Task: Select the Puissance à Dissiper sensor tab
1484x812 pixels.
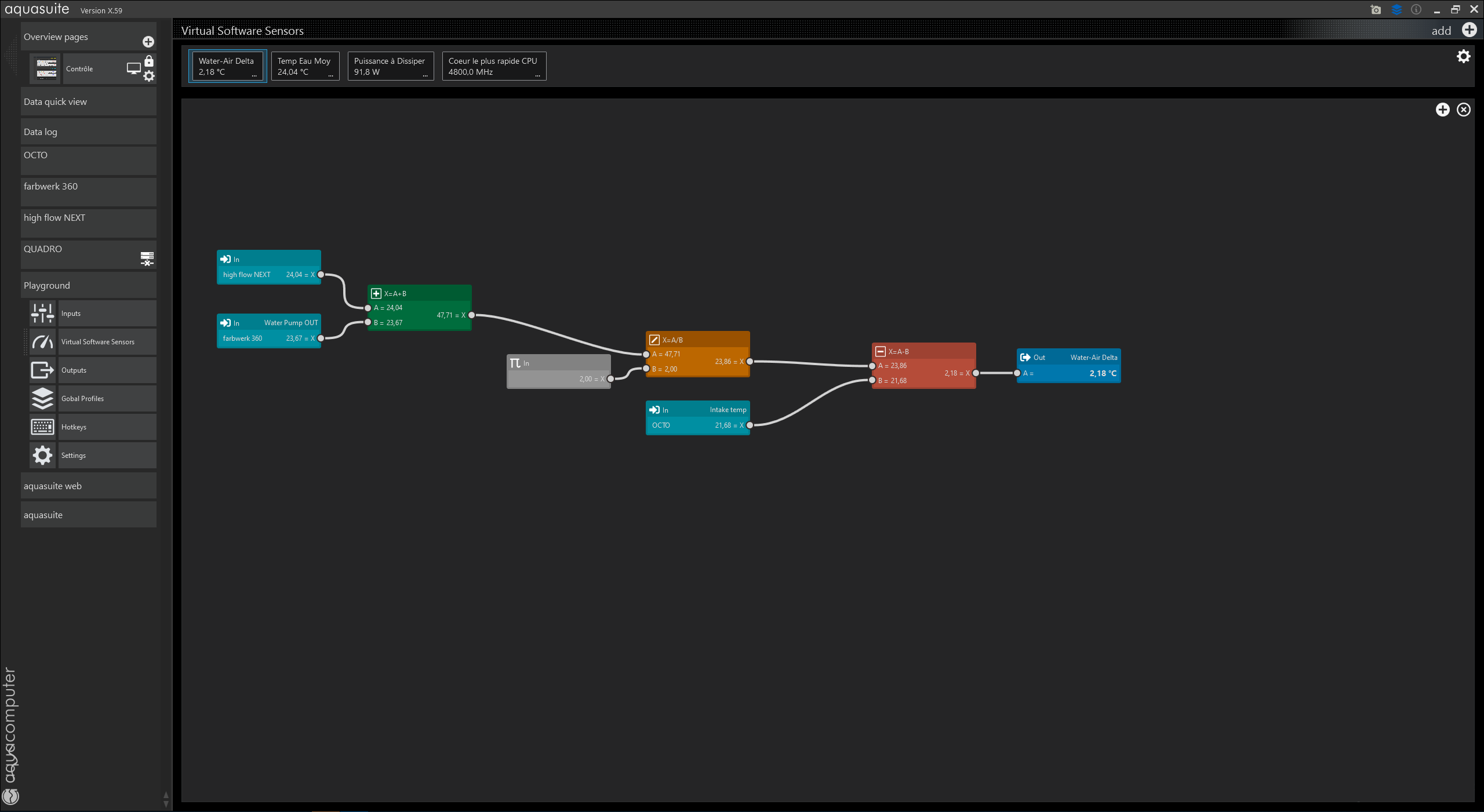Action: [x=391, y=66]
